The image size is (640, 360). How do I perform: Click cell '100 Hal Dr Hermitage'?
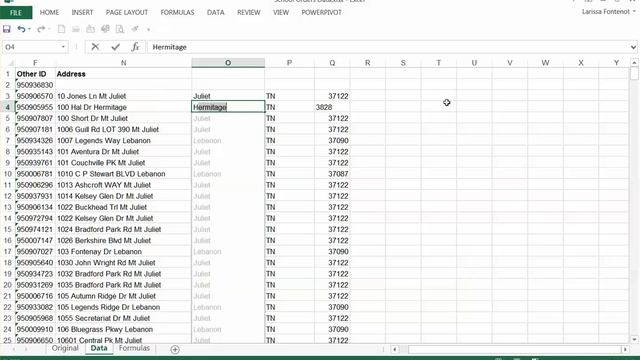[123, 107]
